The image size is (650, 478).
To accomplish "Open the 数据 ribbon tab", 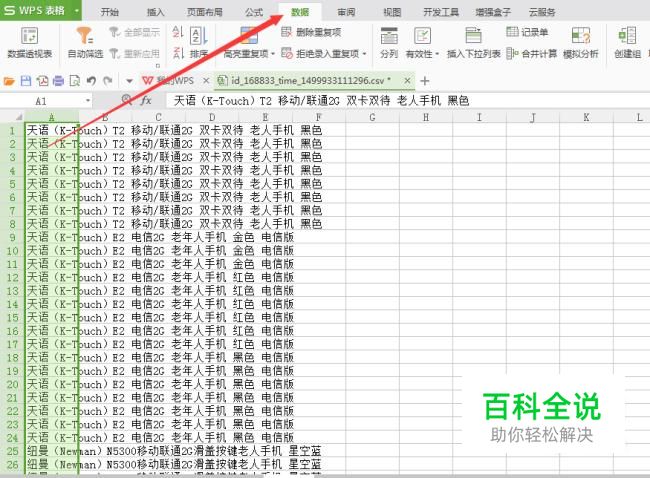I will (x=300, y=12).
